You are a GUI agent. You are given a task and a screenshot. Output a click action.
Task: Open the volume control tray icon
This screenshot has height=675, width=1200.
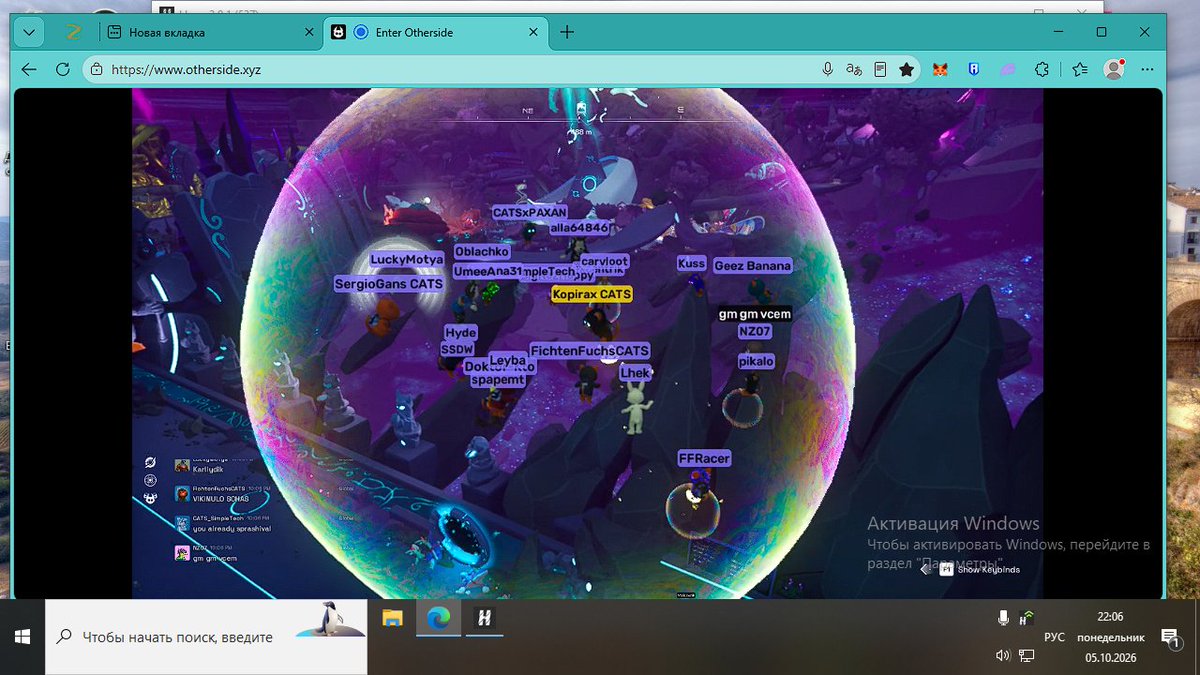1003,656
